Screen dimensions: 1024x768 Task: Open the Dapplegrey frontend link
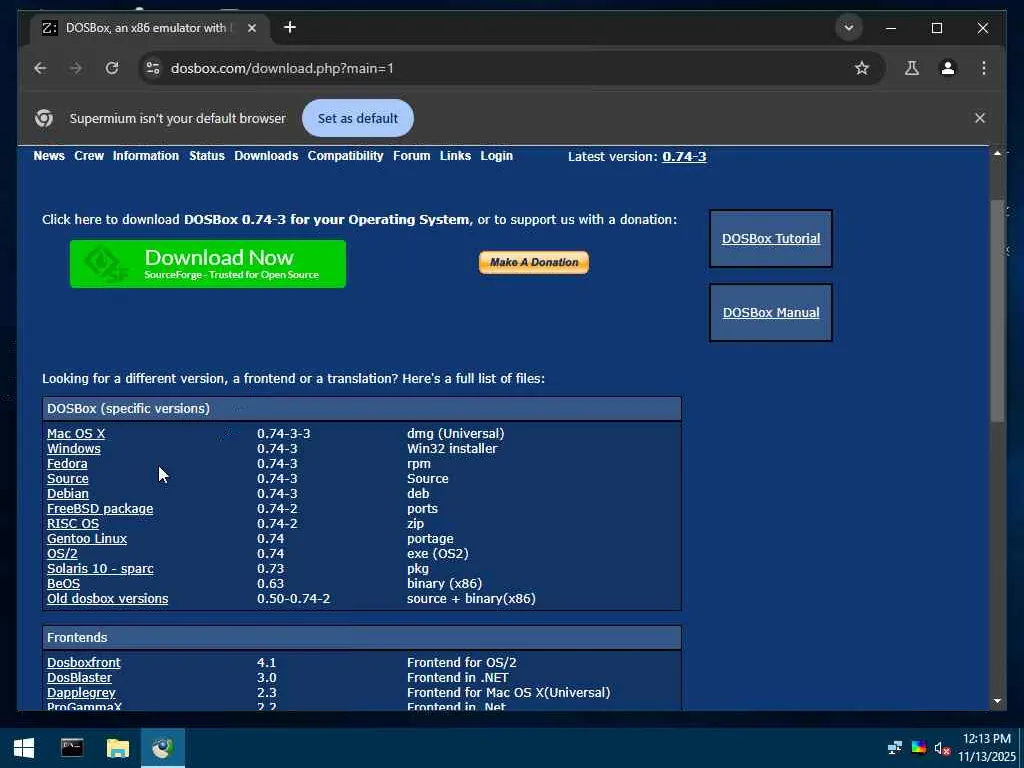[81, 693]
